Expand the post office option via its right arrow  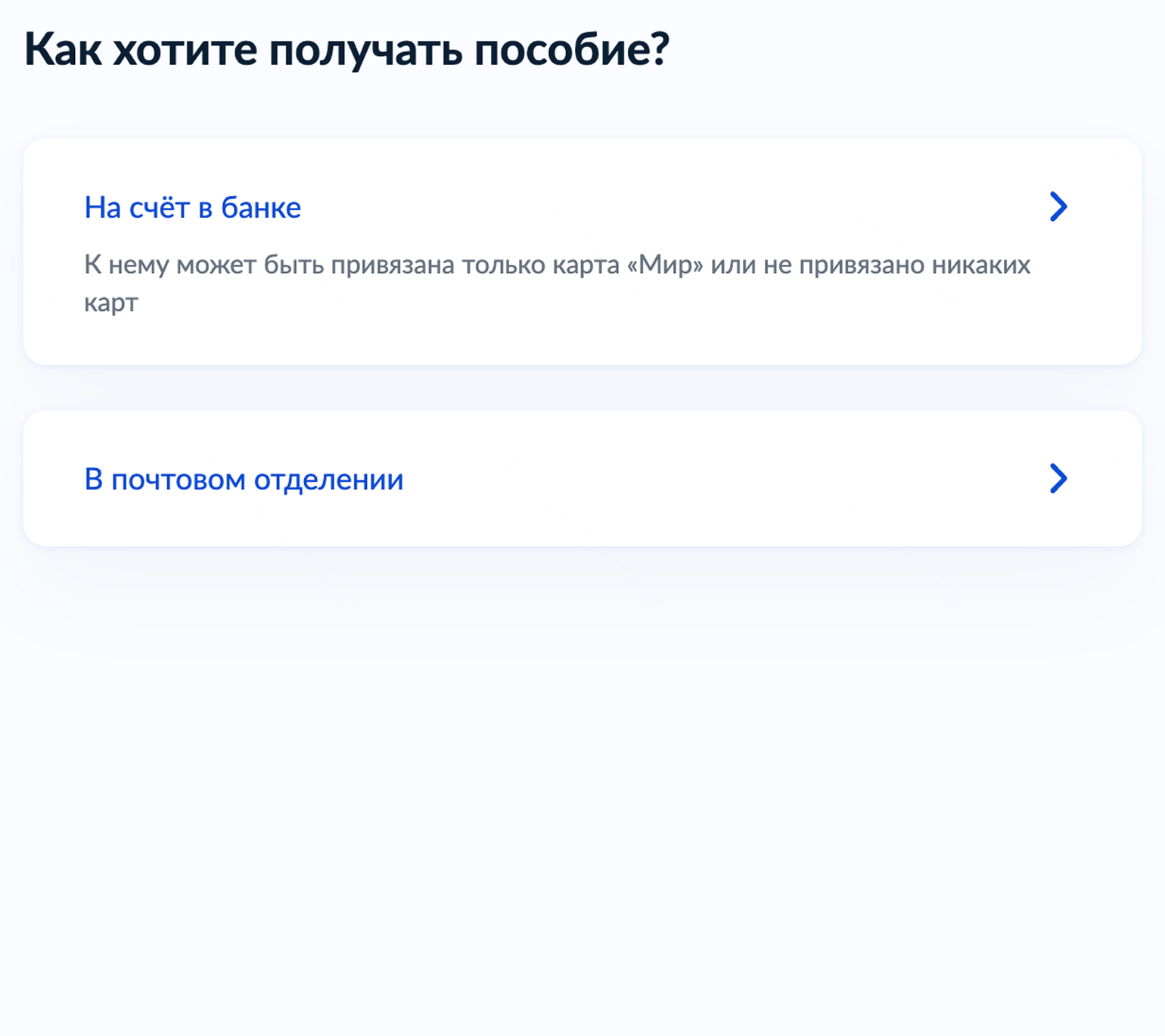[1058, 479]
